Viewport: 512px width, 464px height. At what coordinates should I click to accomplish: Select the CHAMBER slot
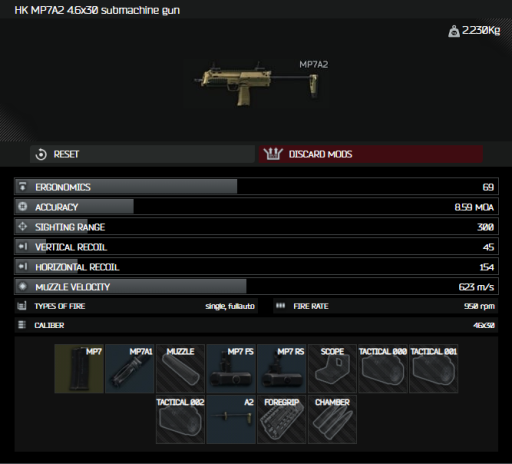pyautogui.click(x=332, y=419)
